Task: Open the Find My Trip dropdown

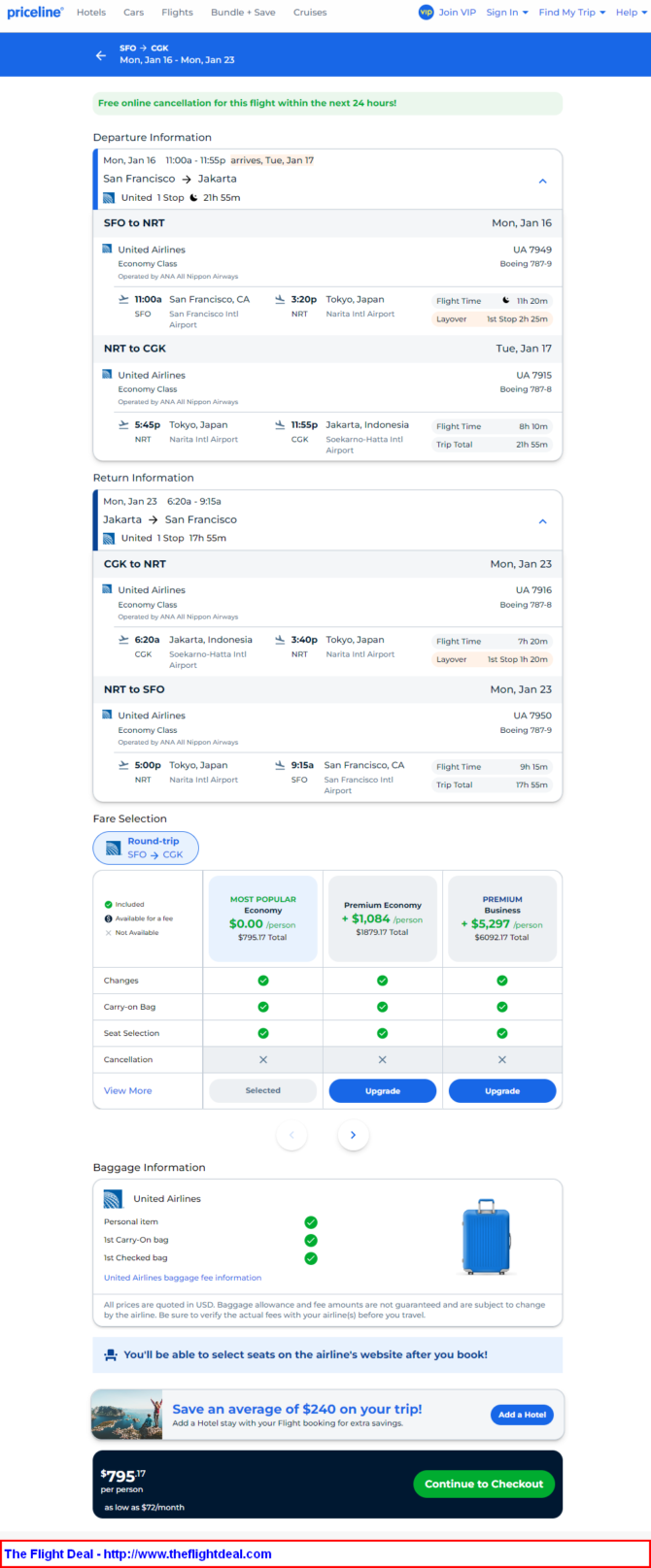Action: pos(572,13)
